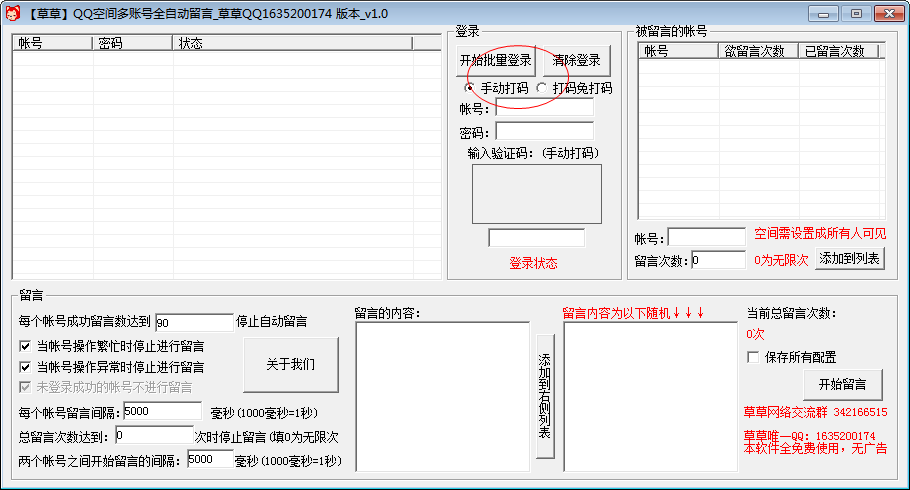Focus target 帐号 field under 被留言 list
Viewport: 910px width, 490px height.
[707, 237]
